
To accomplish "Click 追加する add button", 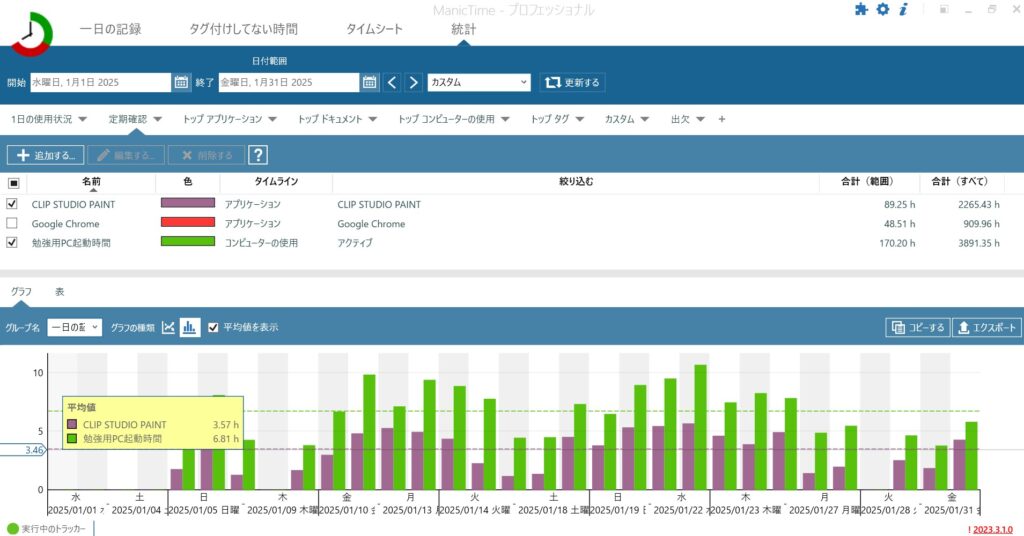I will (46, 155).
